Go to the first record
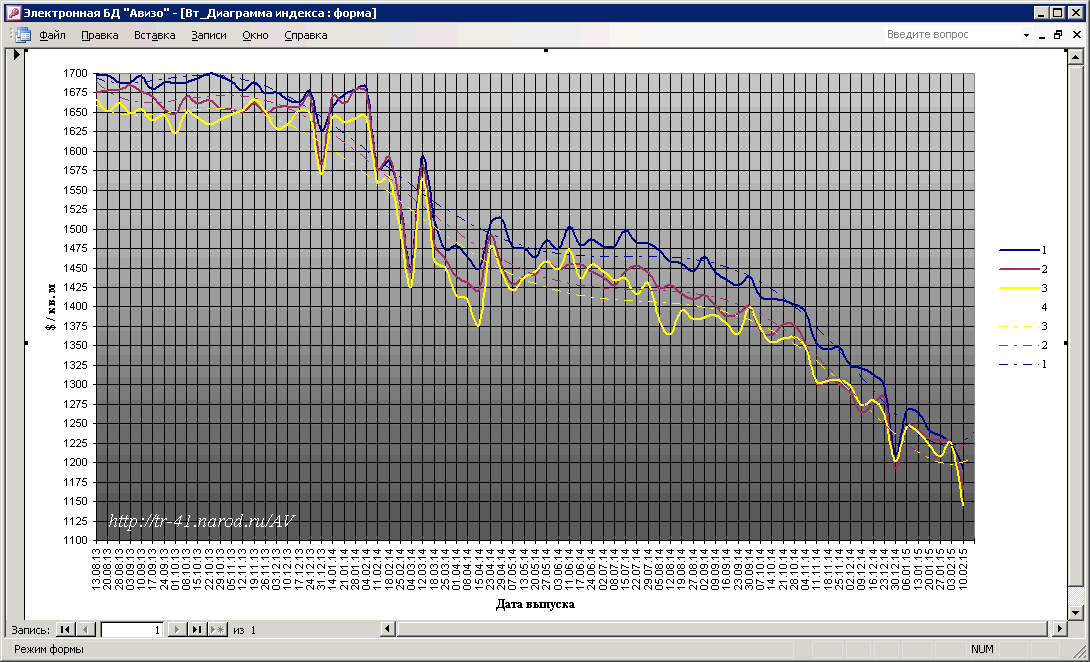1090x662 pixels. 65,629
